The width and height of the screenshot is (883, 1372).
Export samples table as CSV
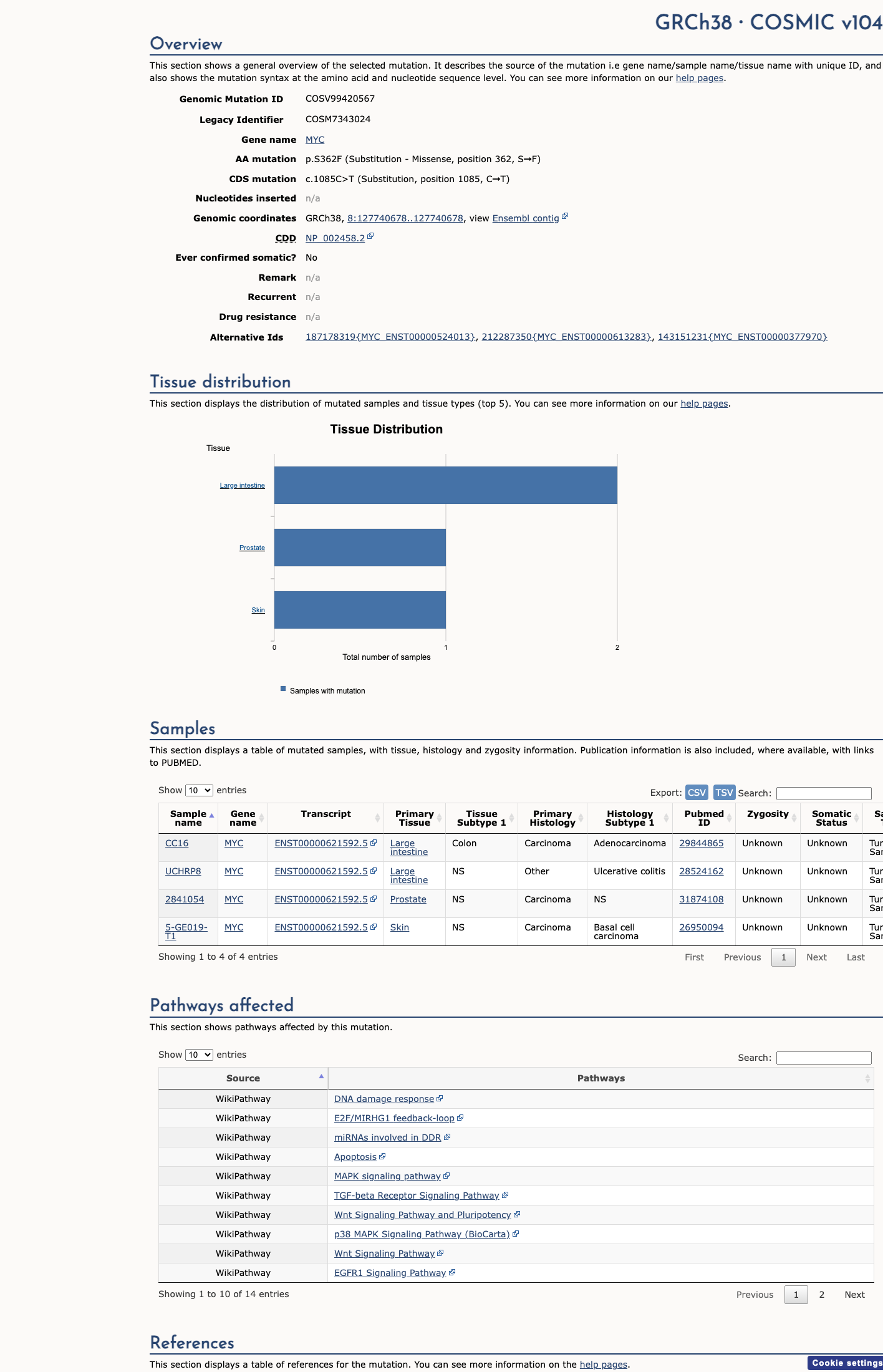coord(697,792)
